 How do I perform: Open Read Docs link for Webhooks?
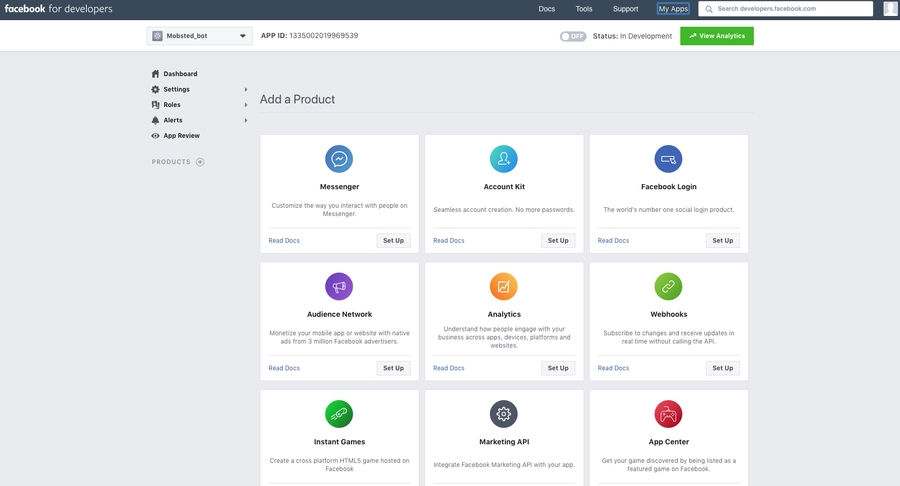613,368
